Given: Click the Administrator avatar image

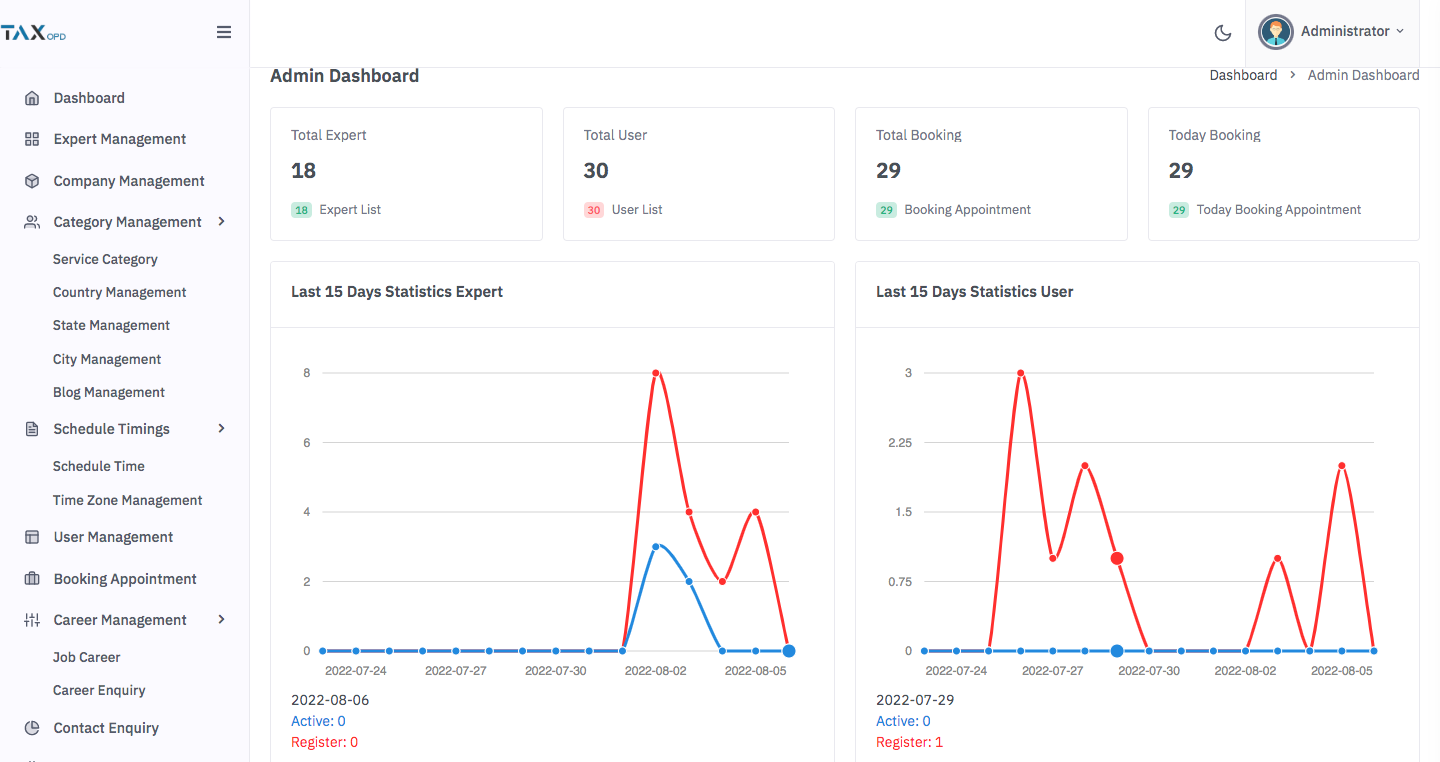Looking at the screenshot, I should (x=1276, y=32).
